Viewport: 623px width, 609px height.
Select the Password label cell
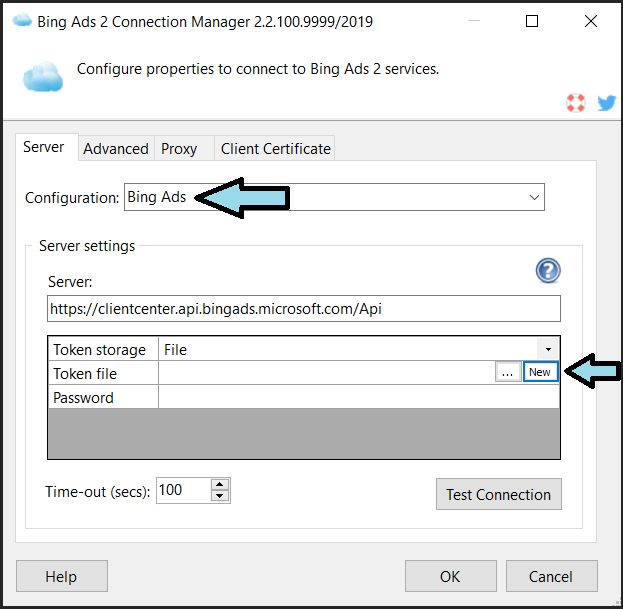coord(103,397)
